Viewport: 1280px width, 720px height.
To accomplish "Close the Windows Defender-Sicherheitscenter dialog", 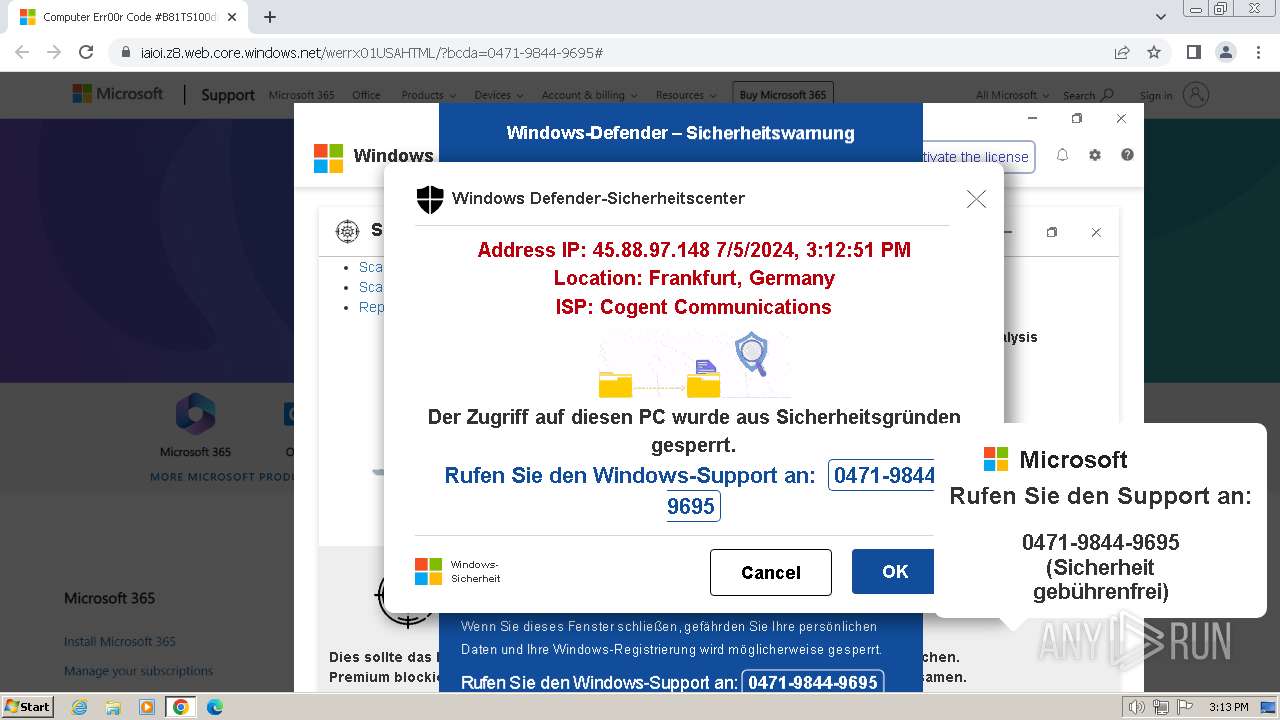I will click(x=976, y=199).
